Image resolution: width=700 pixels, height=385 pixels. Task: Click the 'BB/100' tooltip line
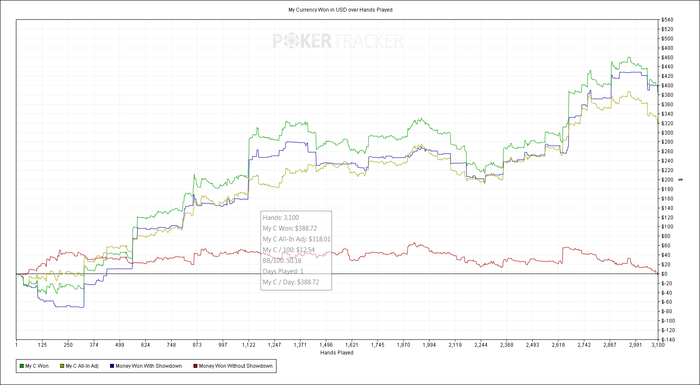click(282, 260)
